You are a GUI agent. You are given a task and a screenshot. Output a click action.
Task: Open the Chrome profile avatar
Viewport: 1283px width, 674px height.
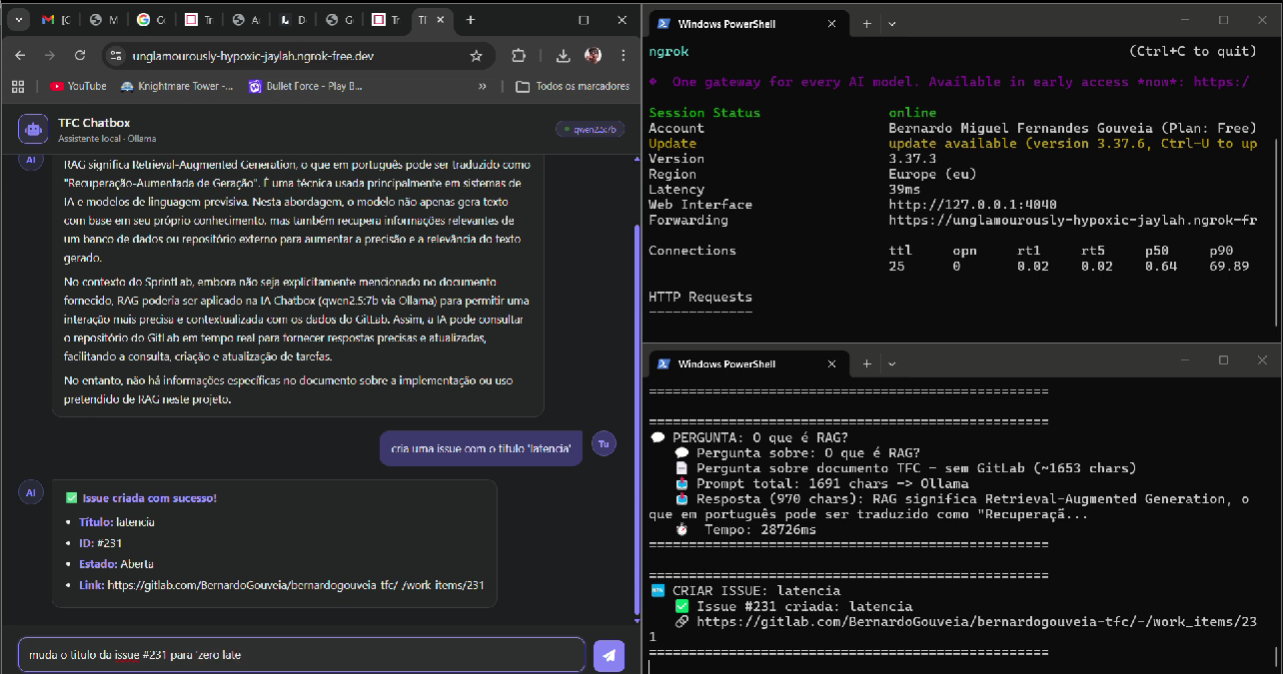point(593,56)
